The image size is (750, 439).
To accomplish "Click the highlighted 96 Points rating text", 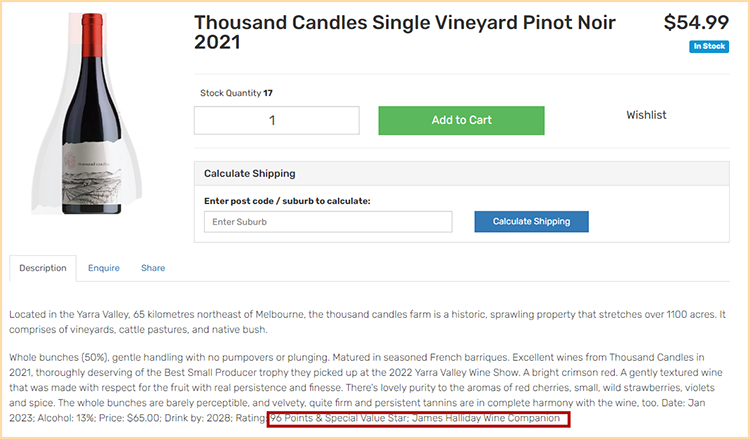I will tap(418, 418).
